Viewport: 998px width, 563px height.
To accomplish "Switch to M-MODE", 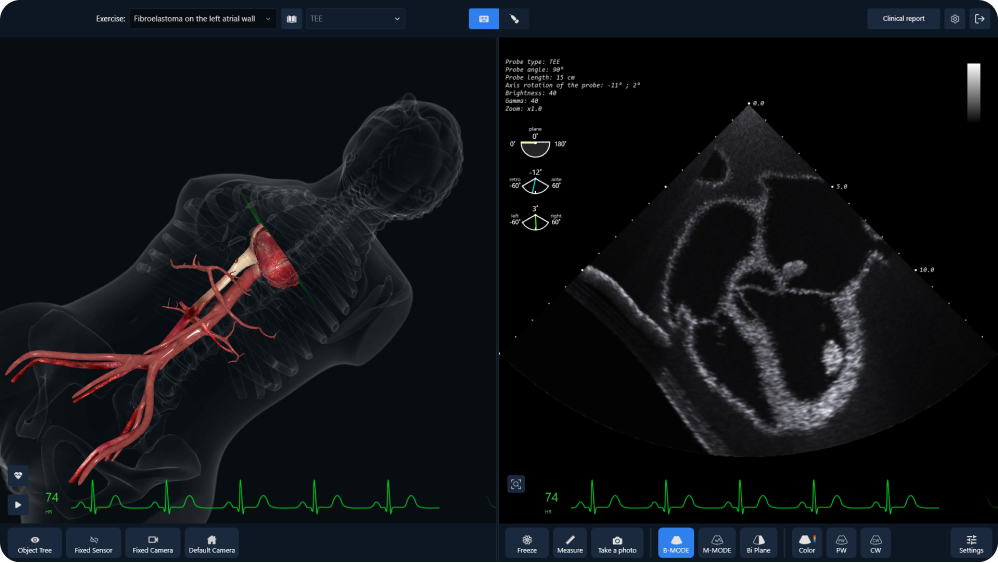I will click(x=717, y=543).
